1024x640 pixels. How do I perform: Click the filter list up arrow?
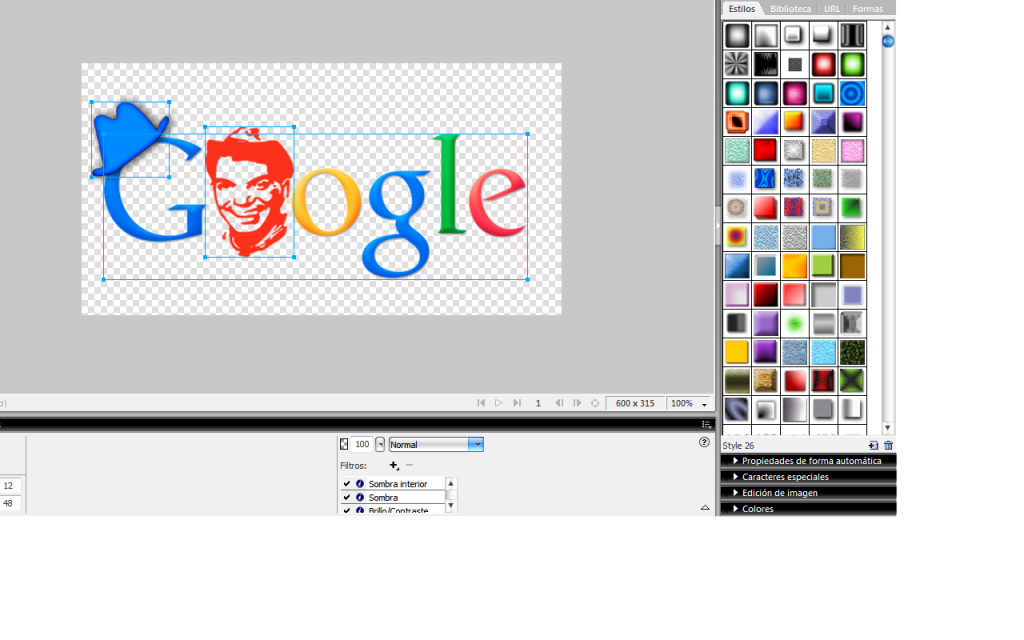tap(451, 483)
